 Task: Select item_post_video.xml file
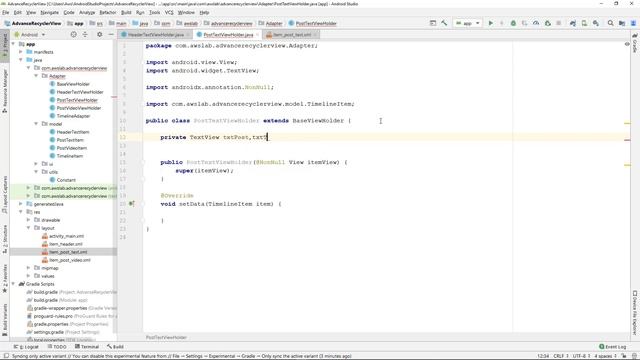pos(69,260)
